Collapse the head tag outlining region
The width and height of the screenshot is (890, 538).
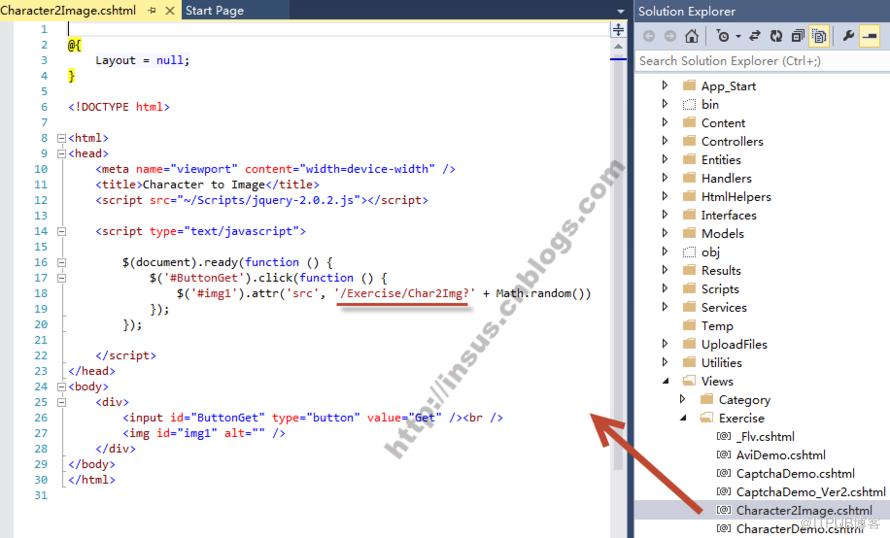61,153
